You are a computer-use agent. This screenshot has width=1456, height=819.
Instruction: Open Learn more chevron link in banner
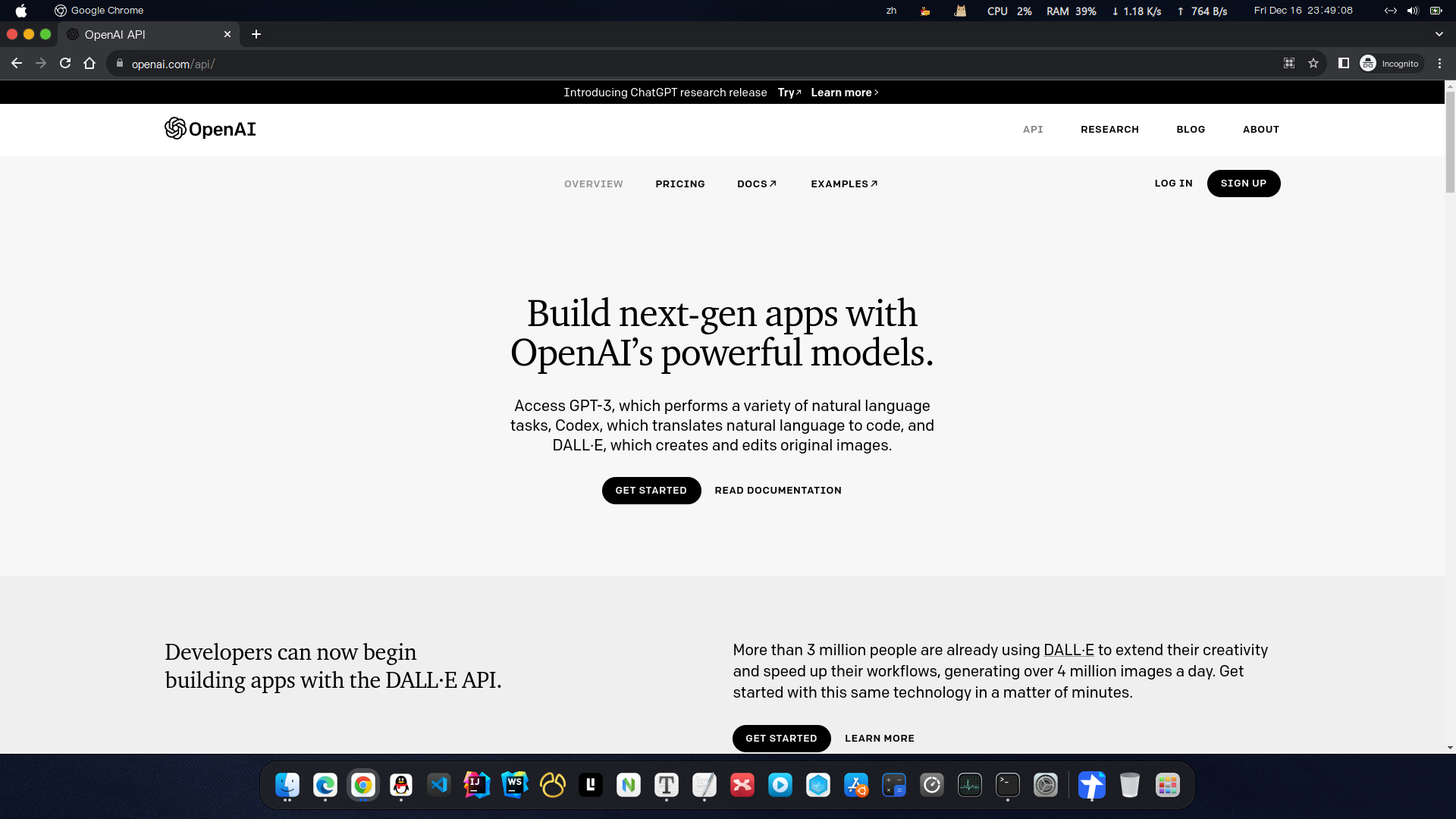click(x=844, y=93)
